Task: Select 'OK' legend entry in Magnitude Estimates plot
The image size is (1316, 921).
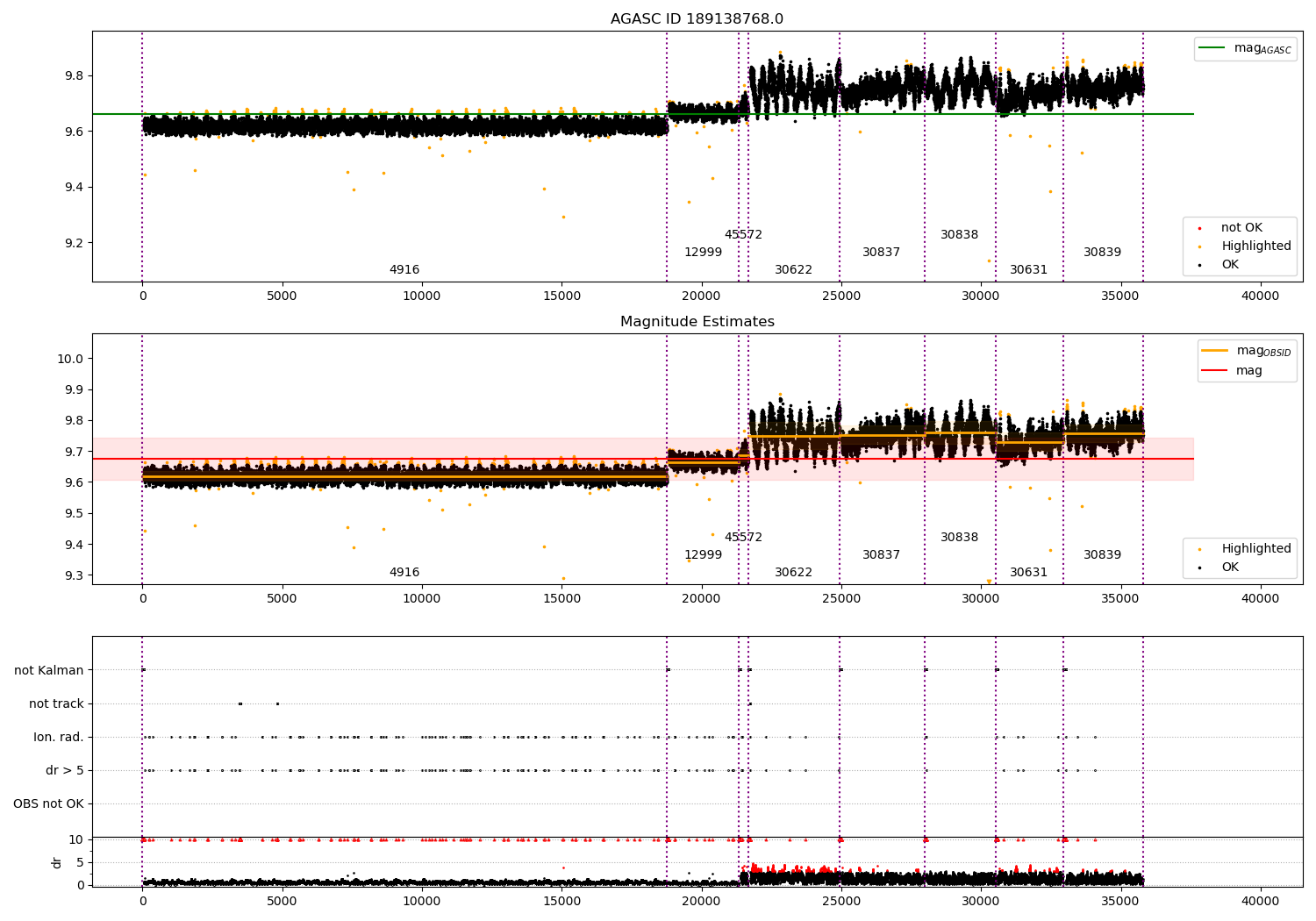Action: pyautogui.click(x=1230, y=568)
